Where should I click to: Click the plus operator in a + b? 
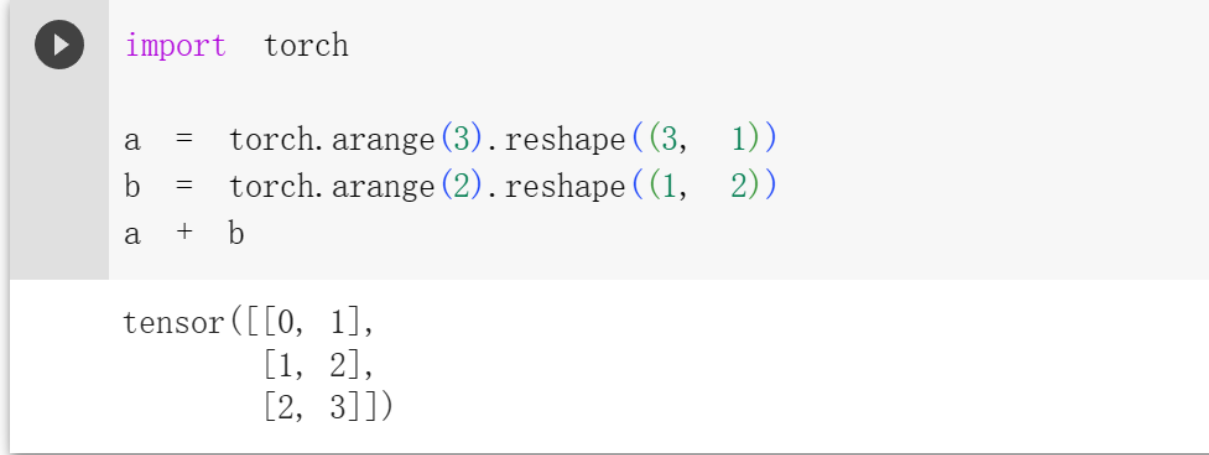(184, 235)
